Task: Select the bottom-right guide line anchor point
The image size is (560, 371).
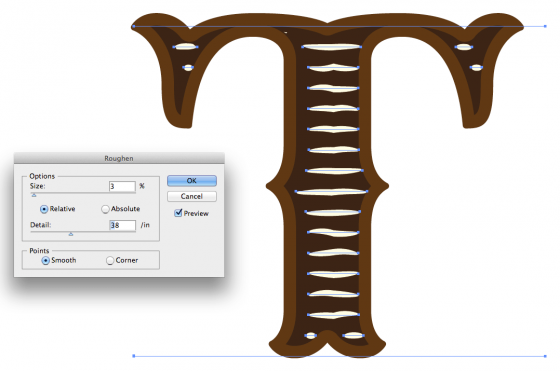Action: pyautogui.click(x=545, y=356)
